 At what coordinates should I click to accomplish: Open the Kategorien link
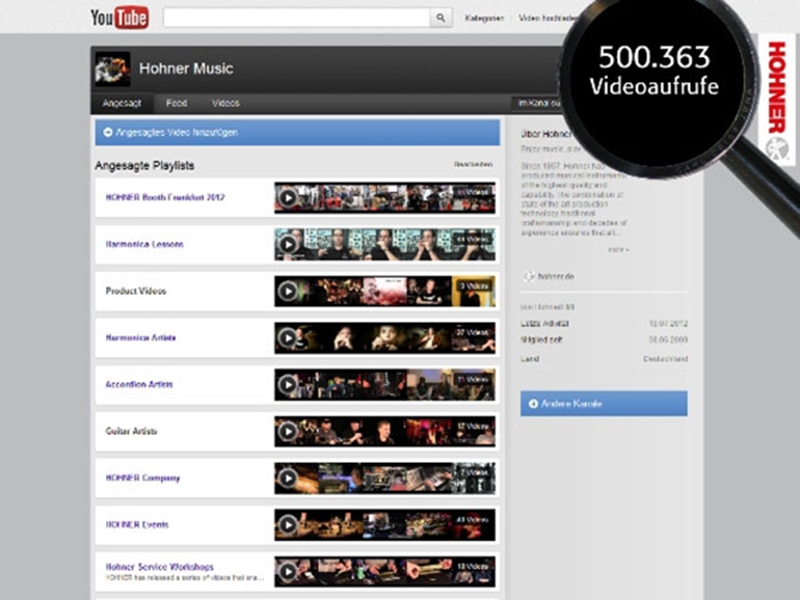[484, 18]
